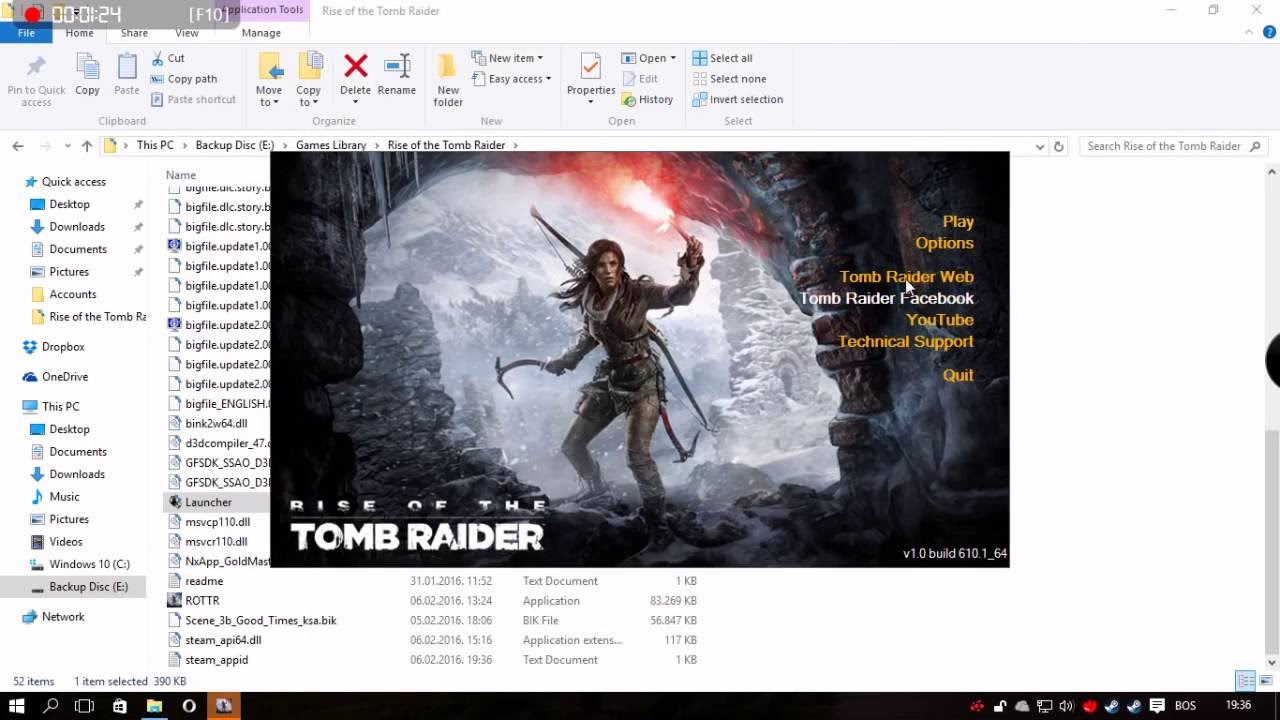Open the Windows Start button

[x=17, y=706]
